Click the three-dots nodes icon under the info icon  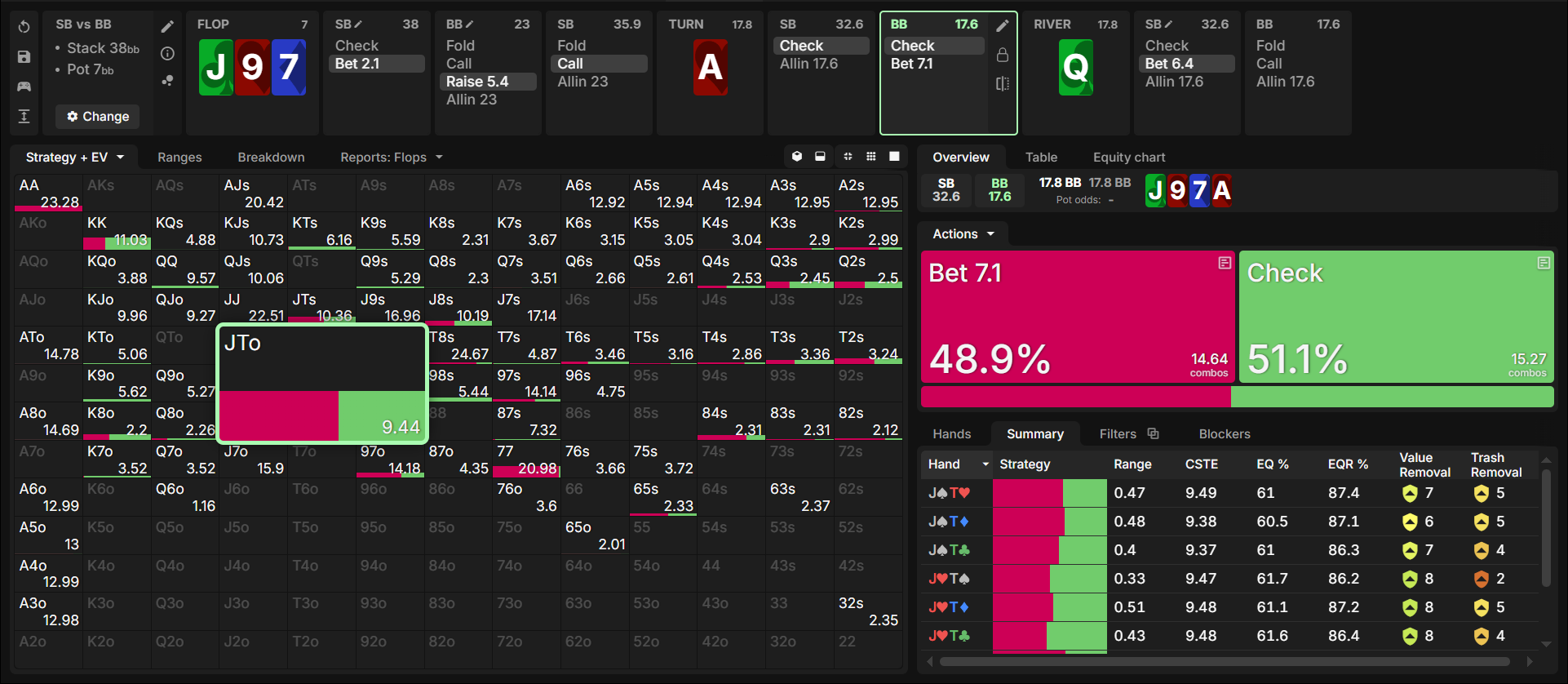(x=167, y=80)
